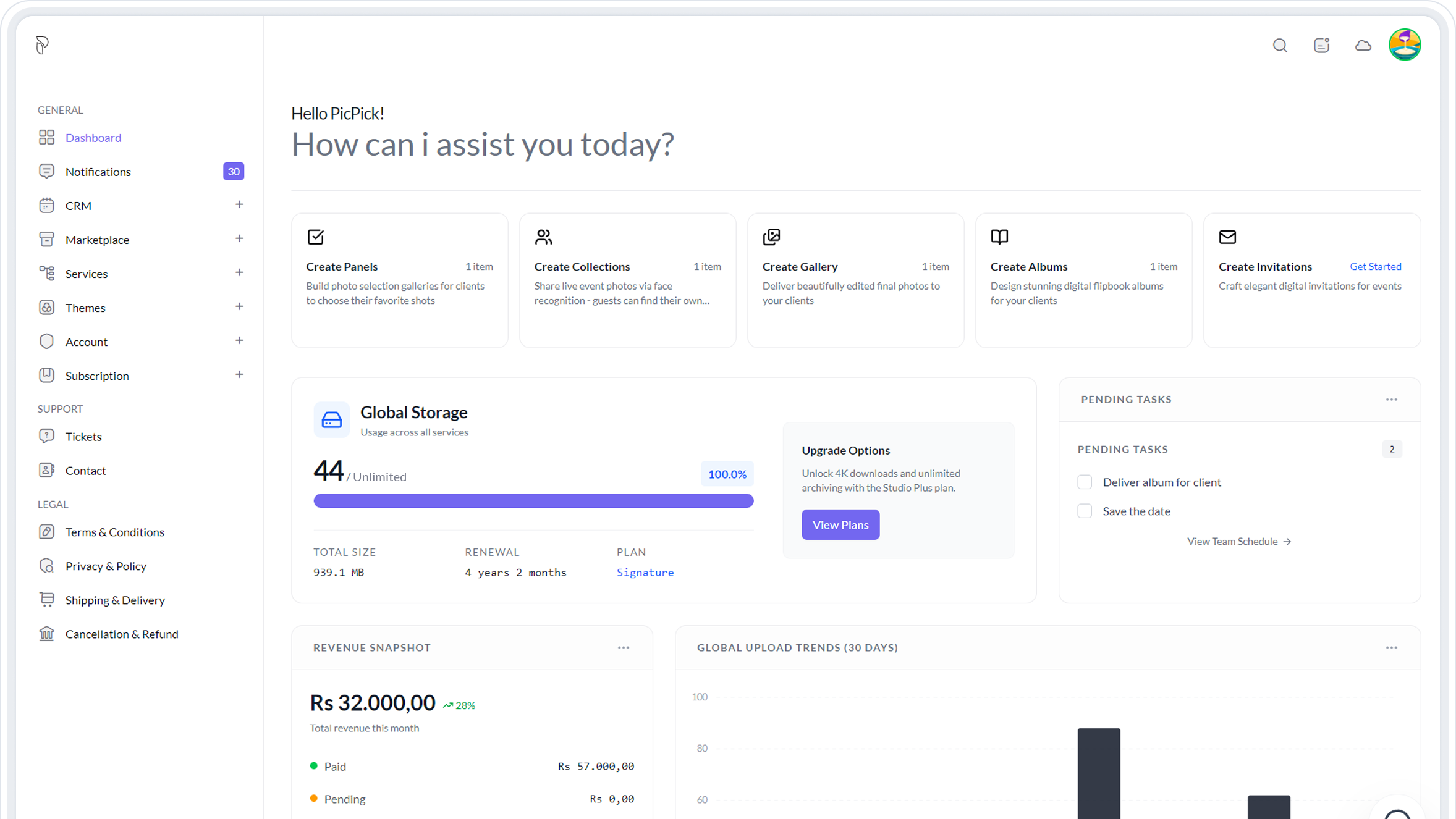Open Pending Tasks three-dot menu
The image size is (1456, 819).
click(1391, 400)
